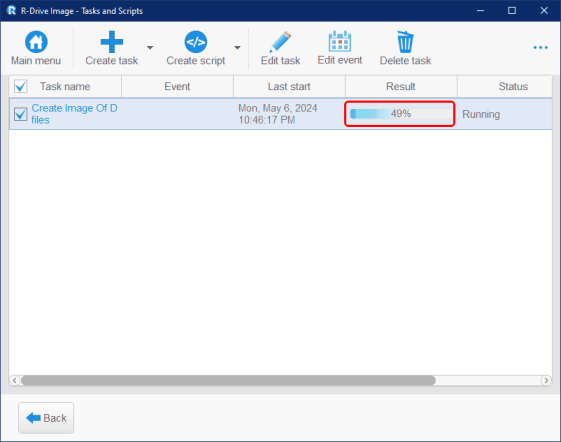Click the Create task plus icon
This screenshot has height=442, width=561.
pyautogui.click(x=112, y=42)
